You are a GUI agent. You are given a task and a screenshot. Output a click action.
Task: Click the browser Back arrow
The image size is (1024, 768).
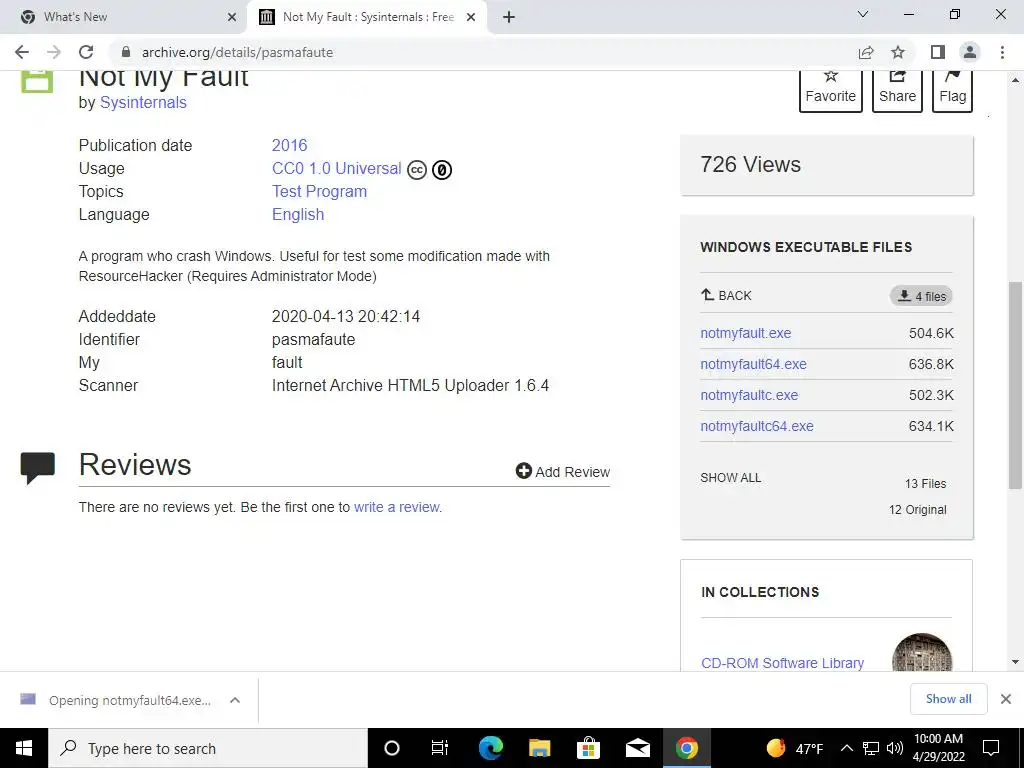point(22,52)
